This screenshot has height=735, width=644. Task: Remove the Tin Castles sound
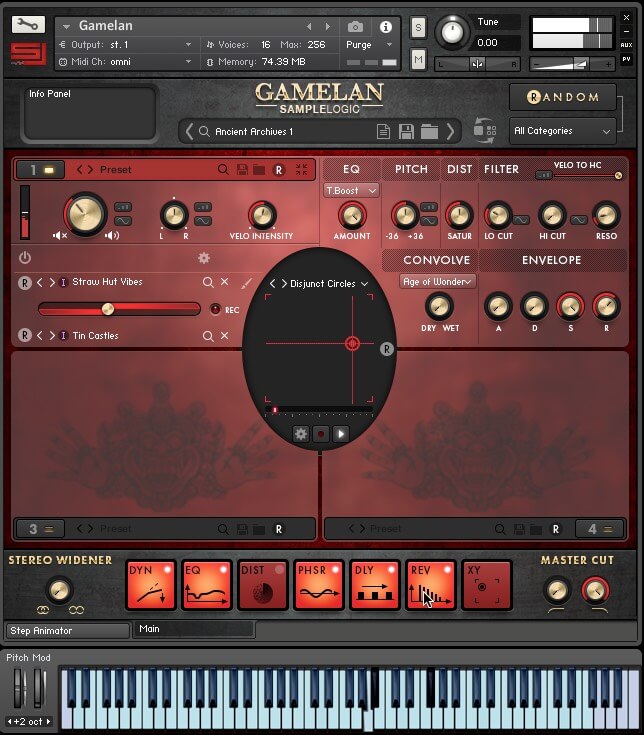point(225,336)
